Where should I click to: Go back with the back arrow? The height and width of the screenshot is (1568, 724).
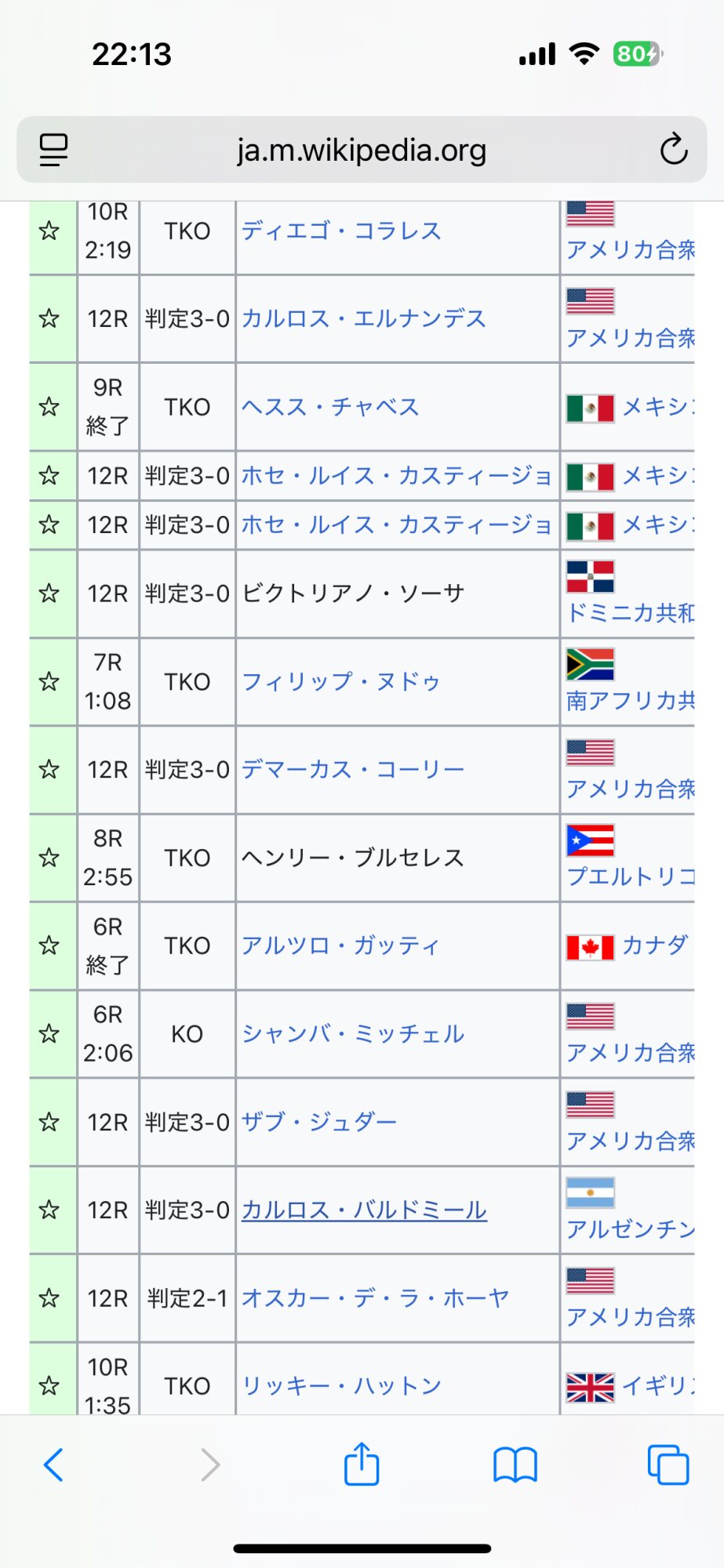(53, 1464)
